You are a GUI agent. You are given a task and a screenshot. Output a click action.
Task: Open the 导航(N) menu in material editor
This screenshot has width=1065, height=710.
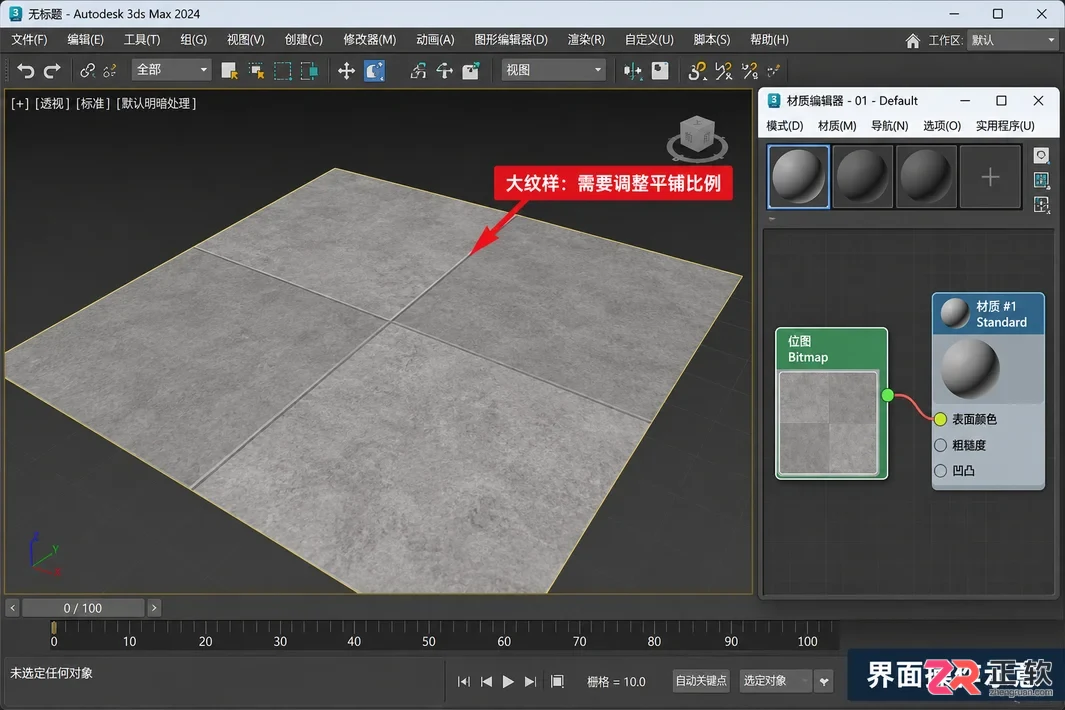click(890, 126)
